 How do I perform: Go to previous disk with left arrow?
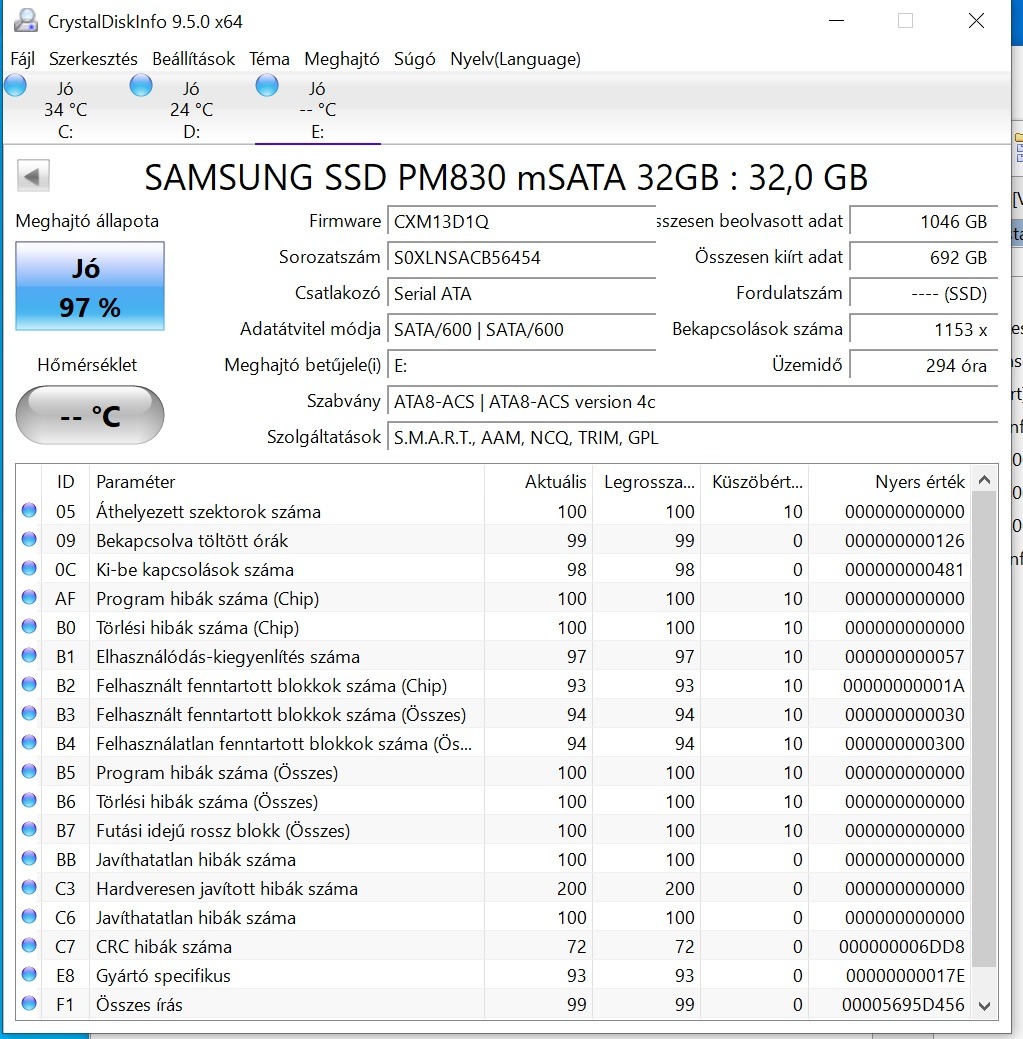pyautogui.click(x=33, y=176)
